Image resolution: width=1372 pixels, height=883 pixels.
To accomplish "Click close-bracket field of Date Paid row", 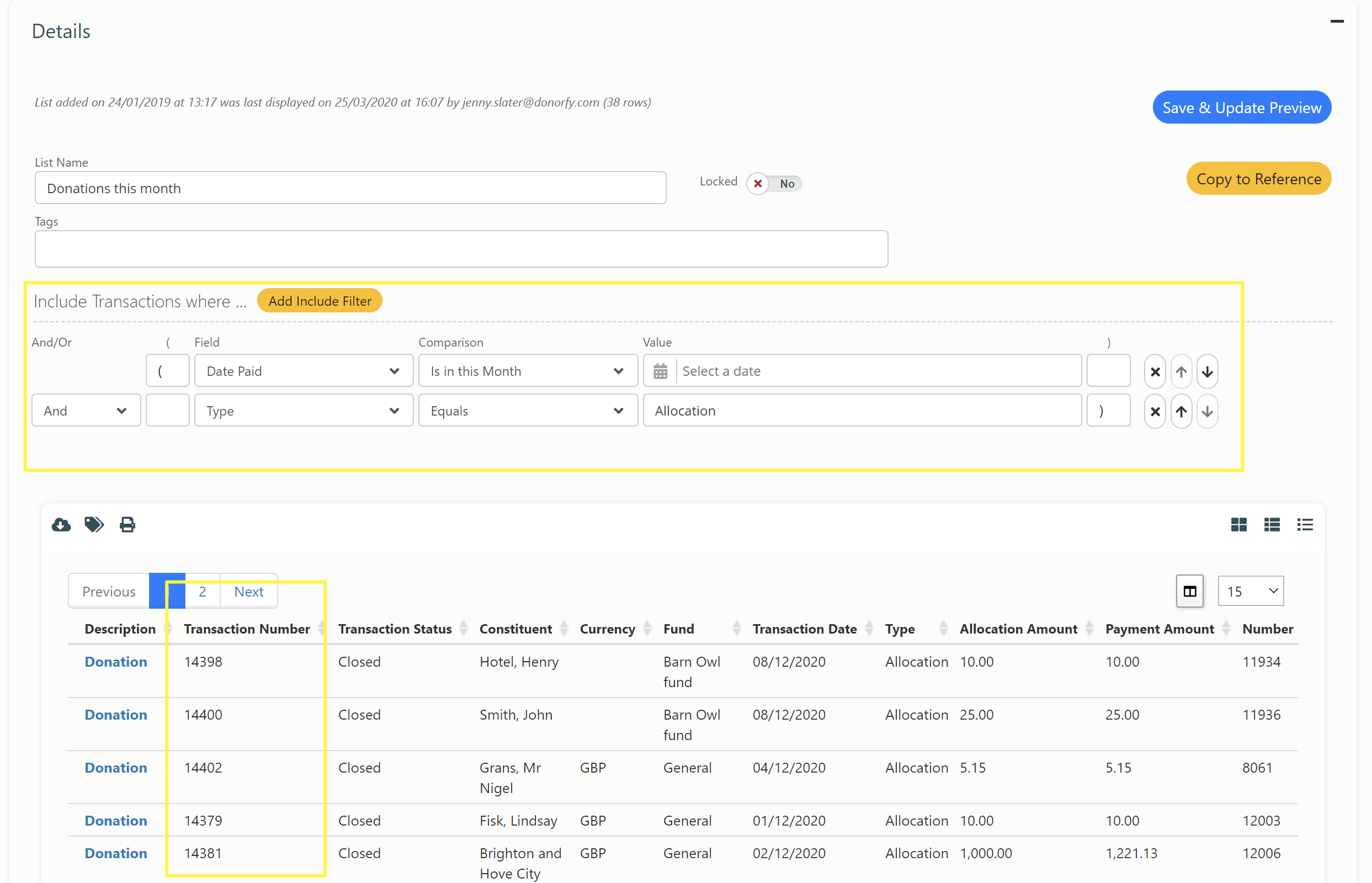I will coord(1109,371).
